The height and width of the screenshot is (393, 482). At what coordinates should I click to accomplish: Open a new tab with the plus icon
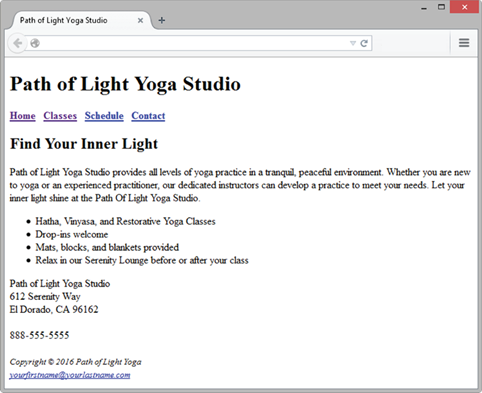coord(162,20)
